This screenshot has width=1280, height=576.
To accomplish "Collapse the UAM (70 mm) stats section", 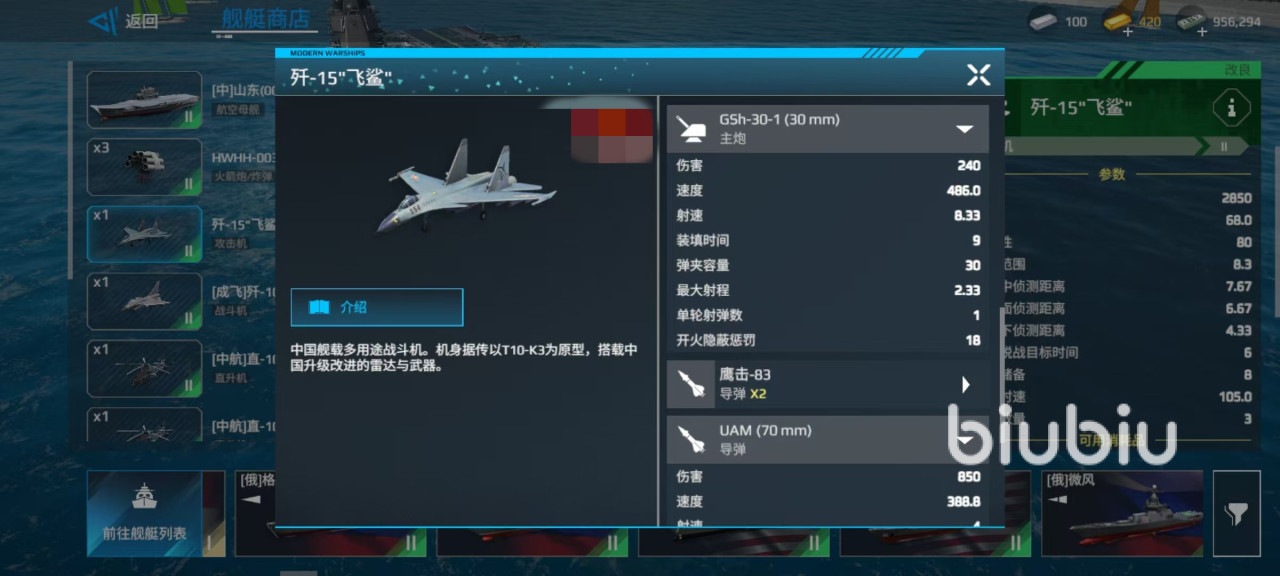I will tap(965, 441).
